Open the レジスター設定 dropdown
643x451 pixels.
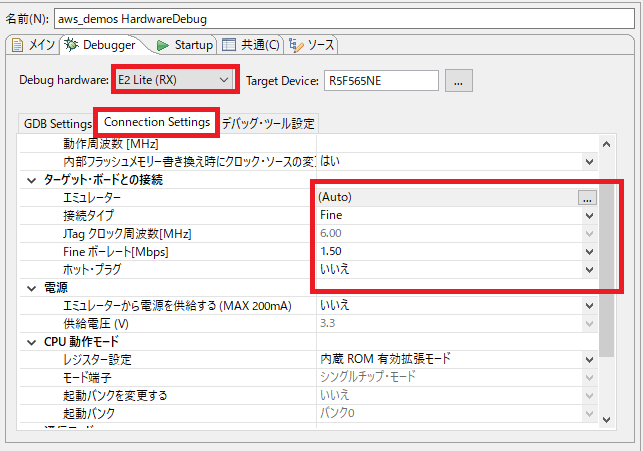589,359
